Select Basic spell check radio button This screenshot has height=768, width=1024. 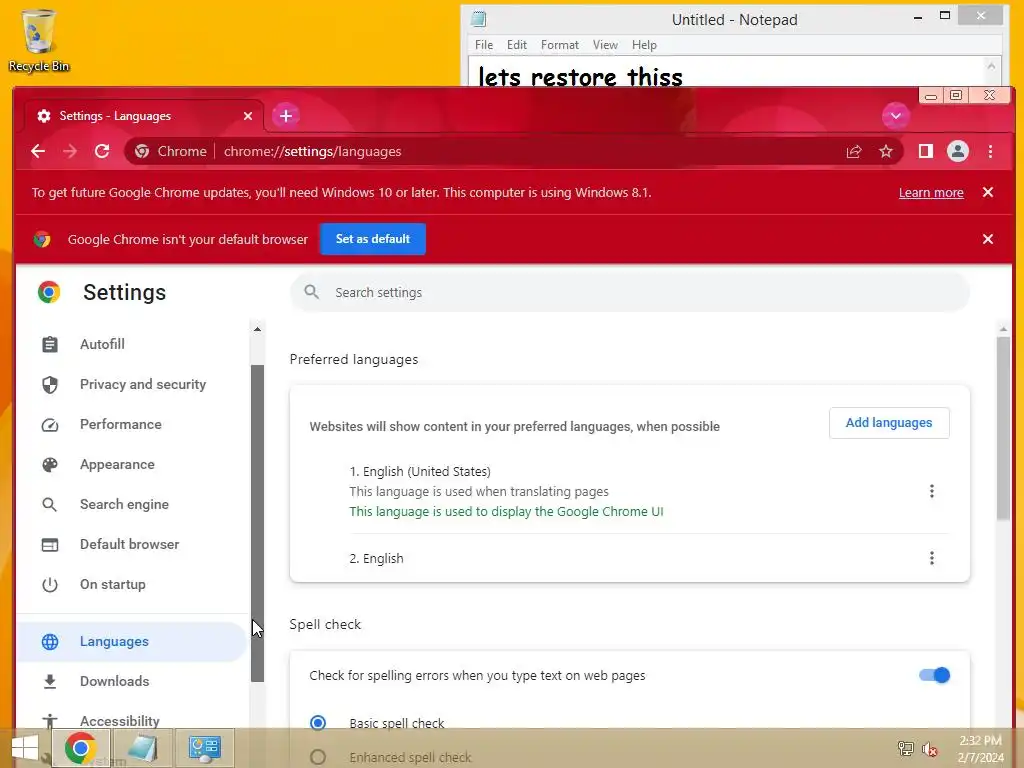[318, 723]
